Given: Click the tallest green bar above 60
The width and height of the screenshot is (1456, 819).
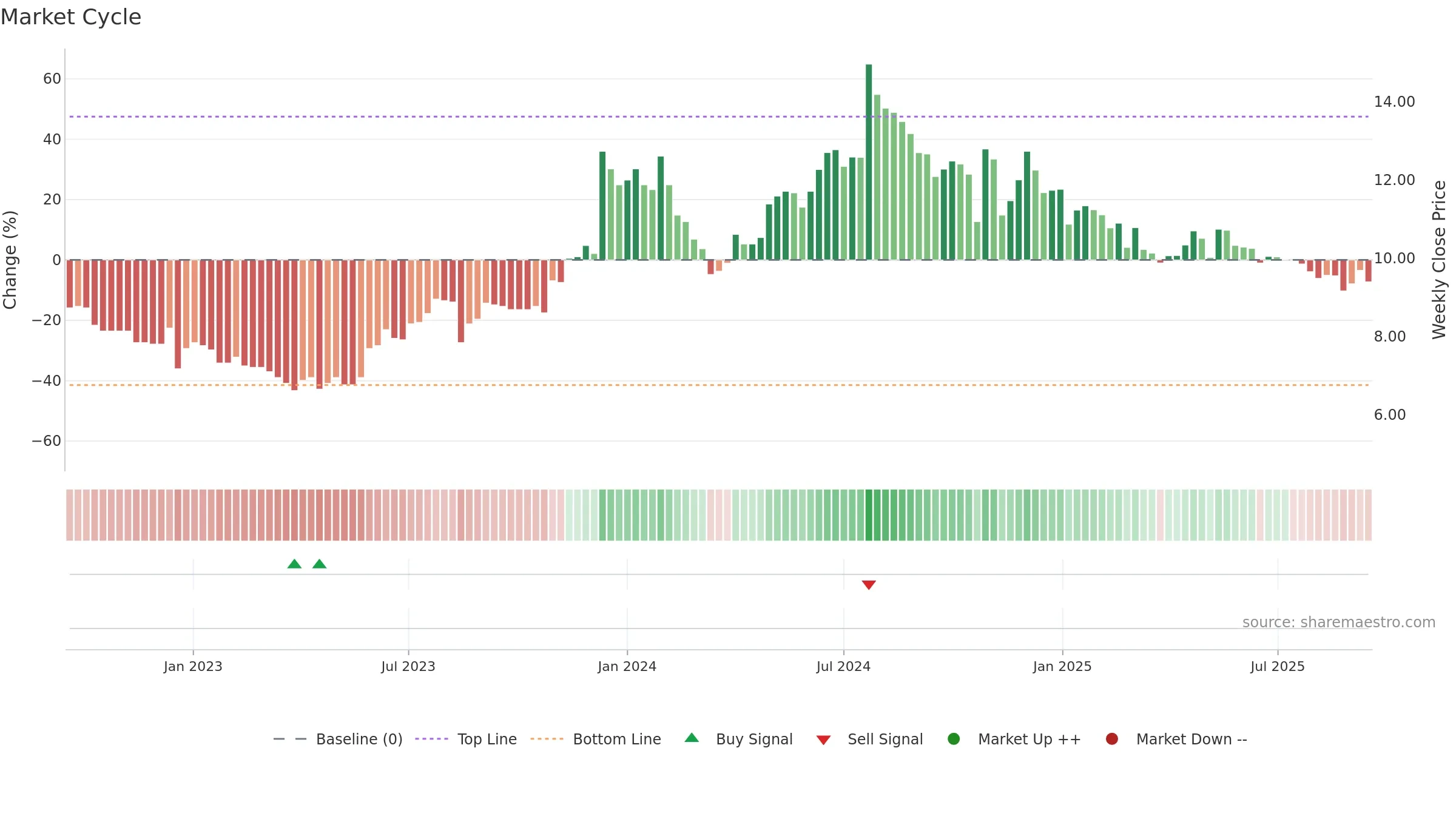Looking at the screenshot, I should click(869, 162).
